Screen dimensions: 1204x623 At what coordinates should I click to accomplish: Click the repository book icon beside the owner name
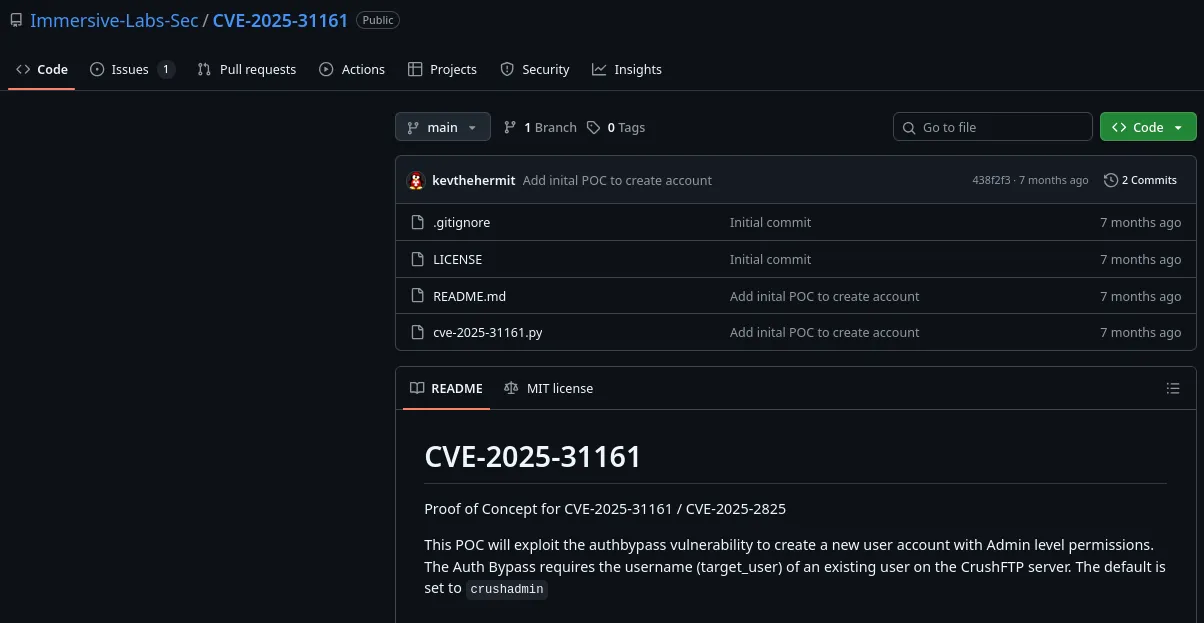(x=16, y=20)
